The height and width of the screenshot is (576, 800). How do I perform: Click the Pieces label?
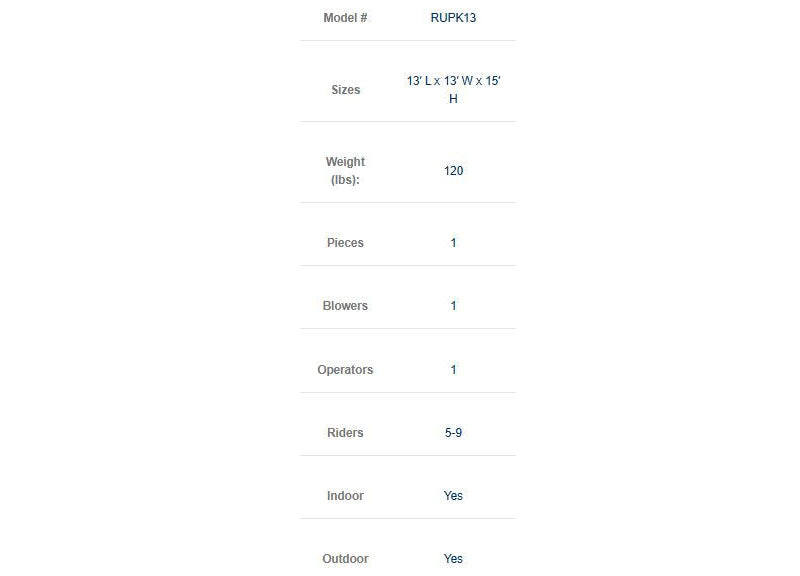[345, 243]
